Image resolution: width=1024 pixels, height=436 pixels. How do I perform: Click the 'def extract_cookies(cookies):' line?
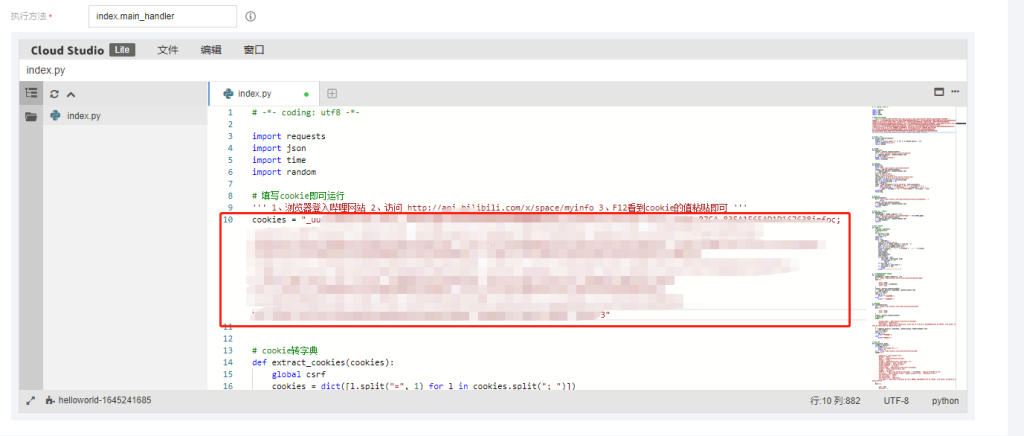point(323,362)
